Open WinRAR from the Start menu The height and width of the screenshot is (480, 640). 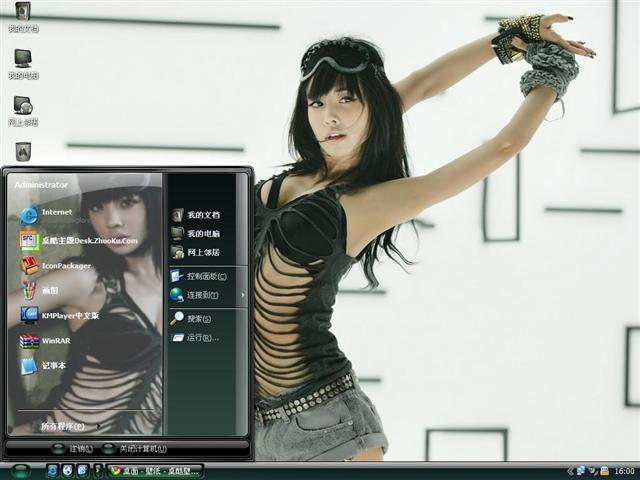tap(55, 340)
